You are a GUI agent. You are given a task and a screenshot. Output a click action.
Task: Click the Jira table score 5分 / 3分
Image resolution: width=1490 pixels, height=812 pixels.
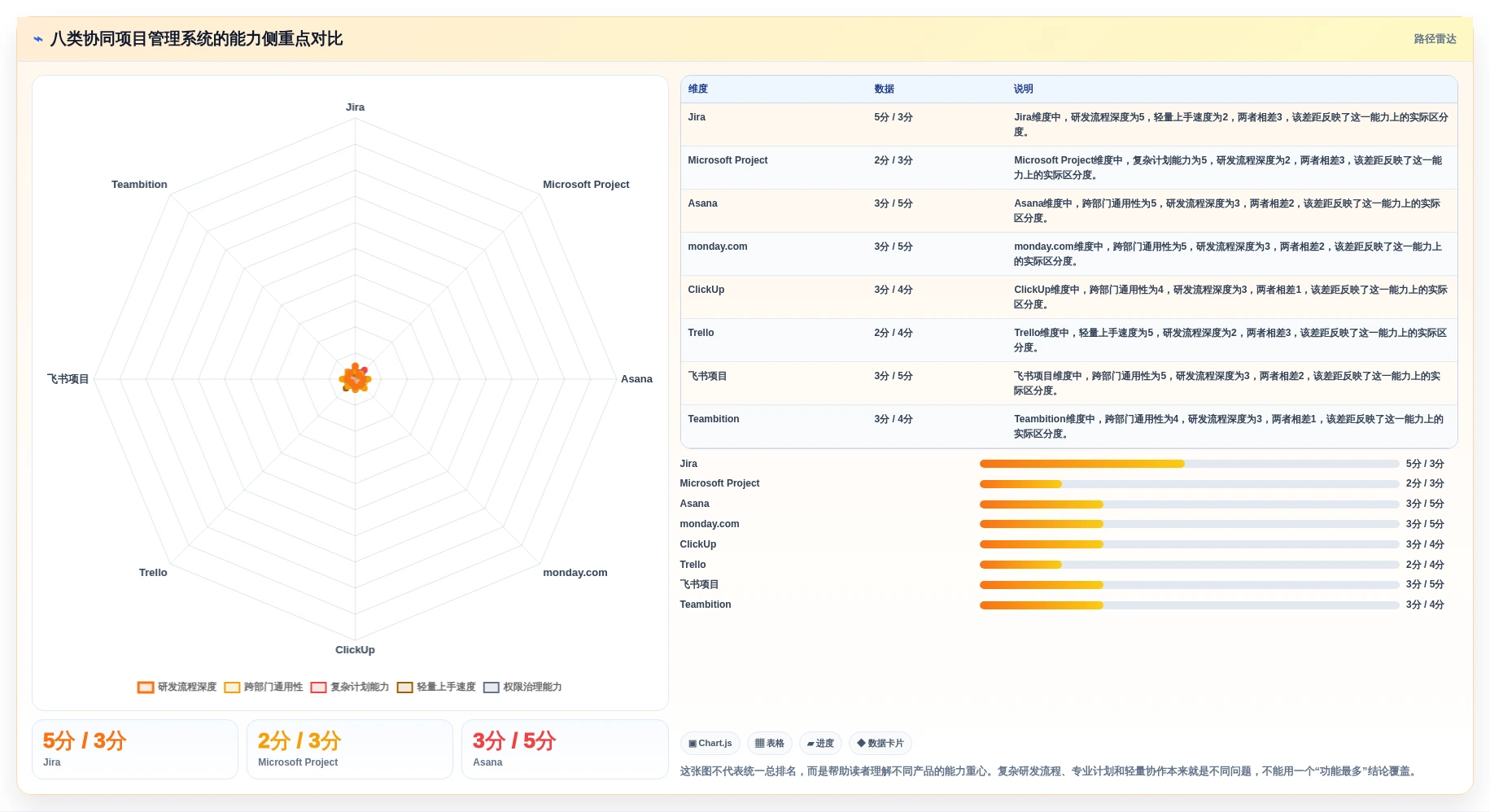893,117
